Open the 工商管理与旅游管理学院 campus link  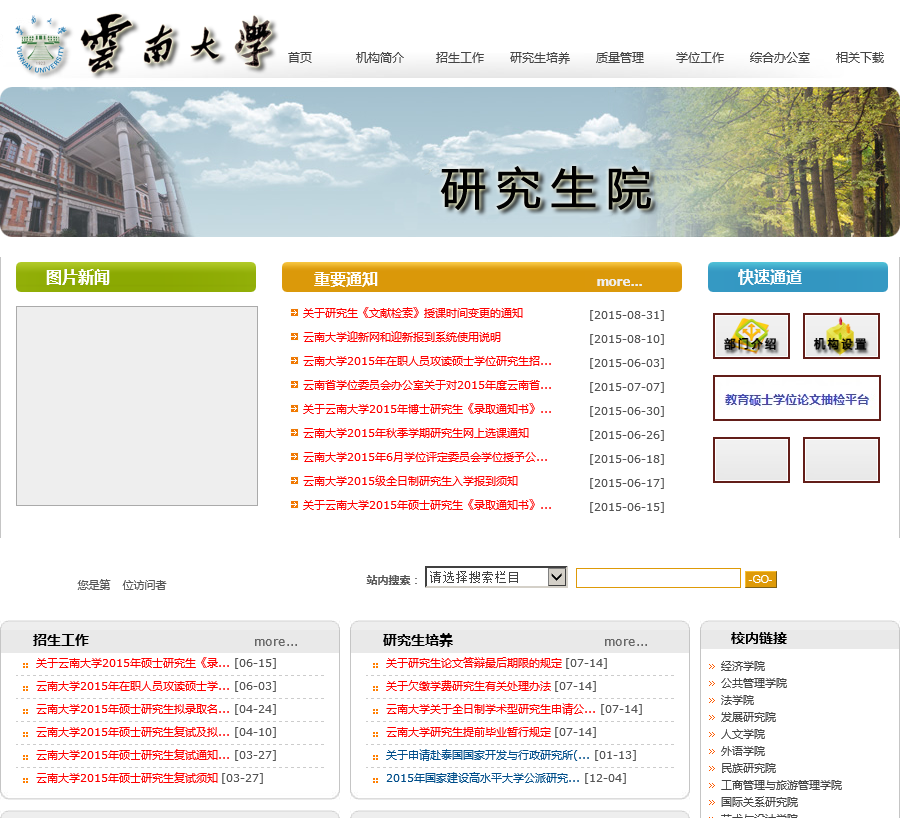[781, 785]
